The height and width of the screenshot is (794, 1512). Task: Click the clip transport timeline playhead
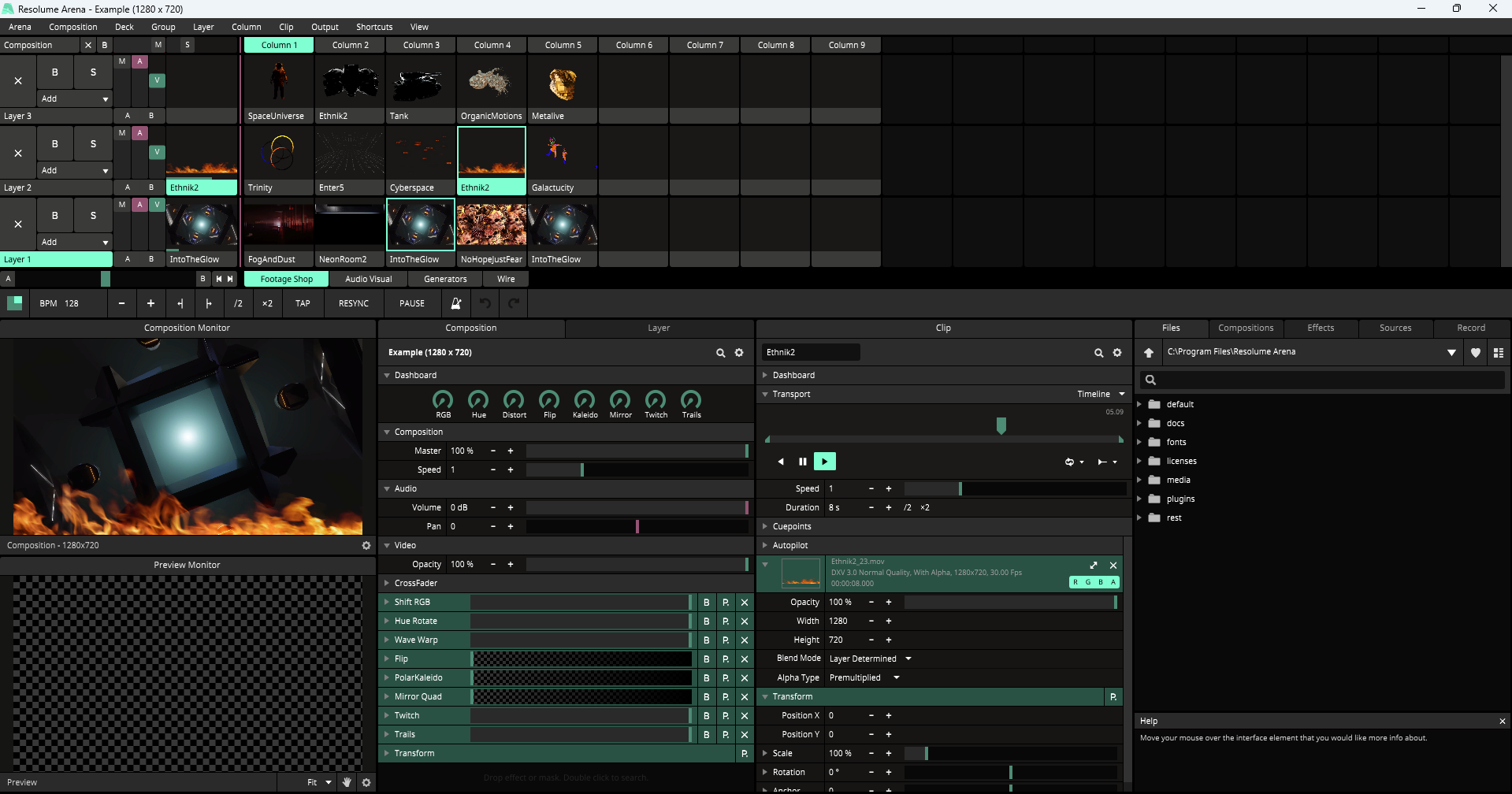(1001, 425)
